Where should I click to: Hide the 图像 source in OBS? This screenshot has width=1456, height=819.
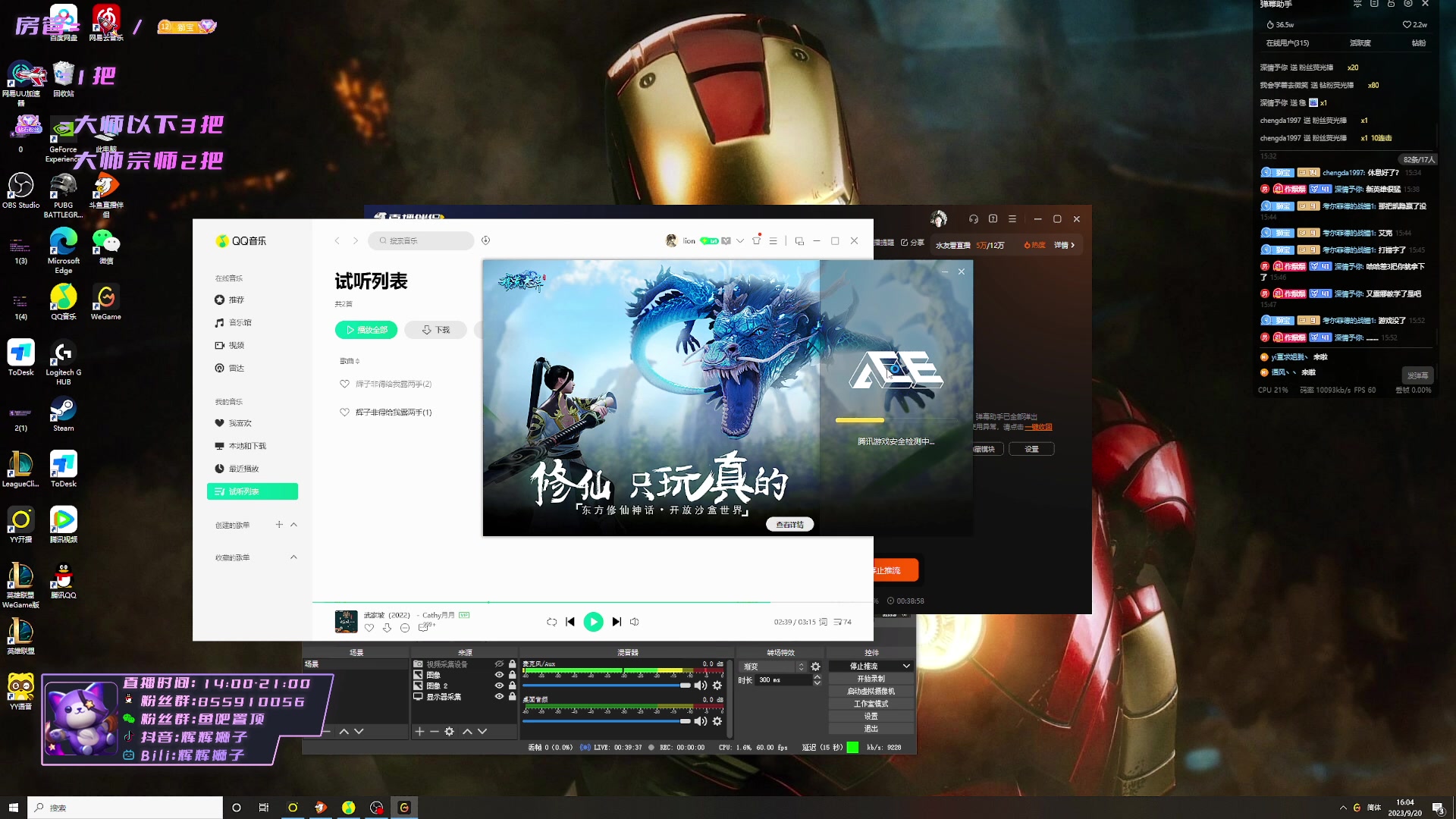(499, 675)
